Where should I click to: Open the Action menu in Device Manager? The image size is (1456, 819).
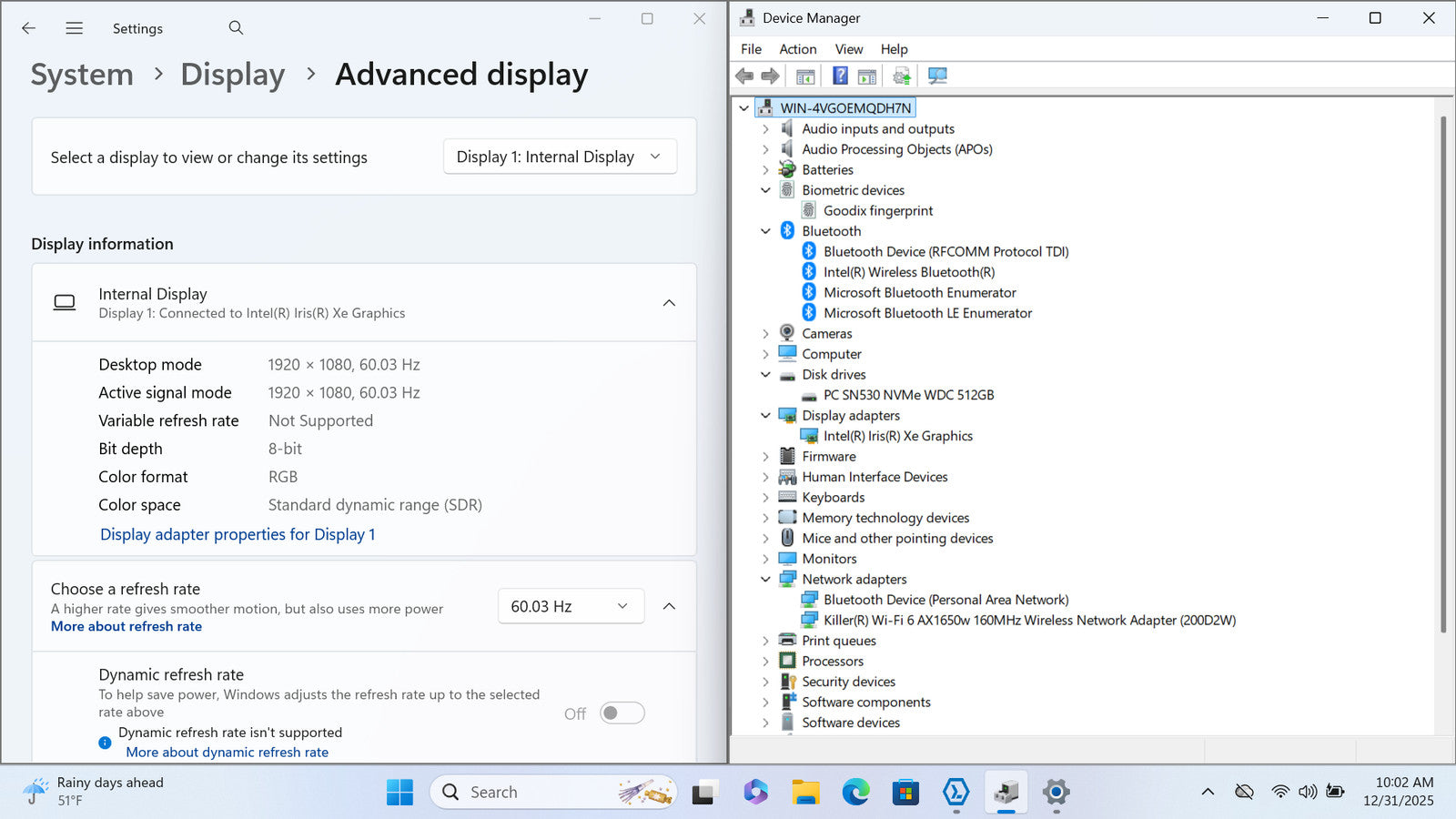[x=797, y=49]
